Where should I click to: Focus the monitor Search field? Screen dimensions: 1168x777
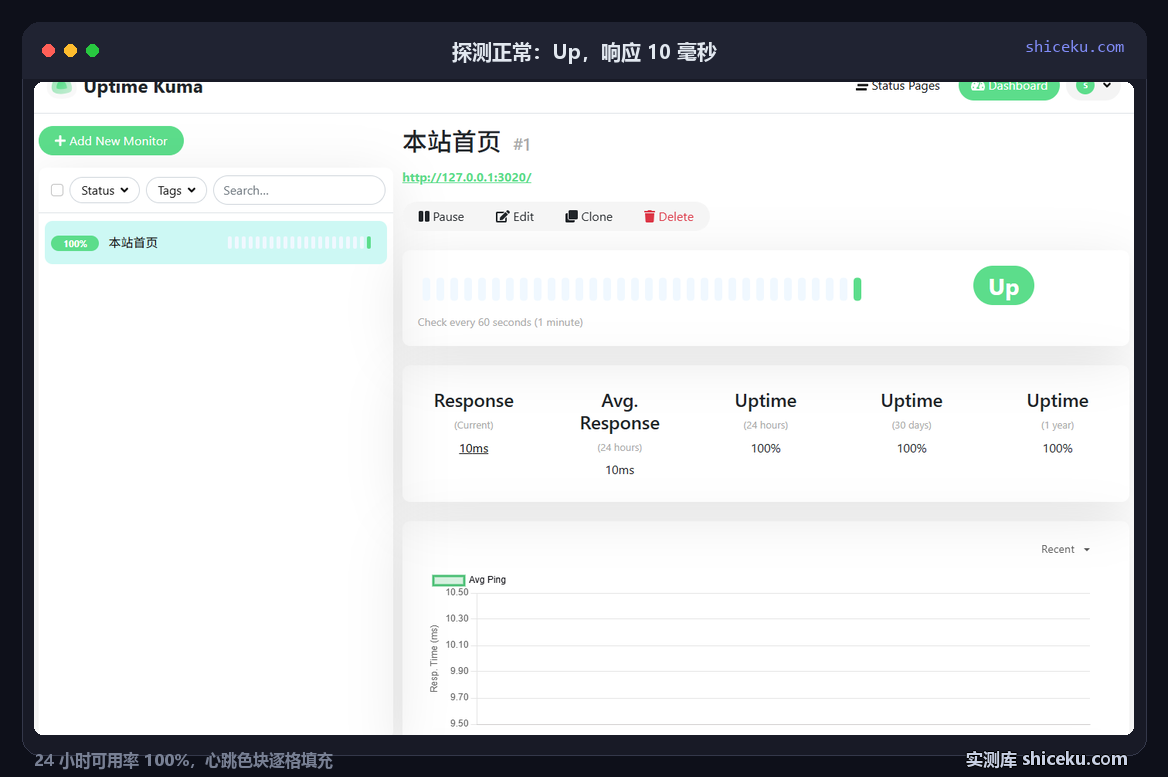pos(299,190)
